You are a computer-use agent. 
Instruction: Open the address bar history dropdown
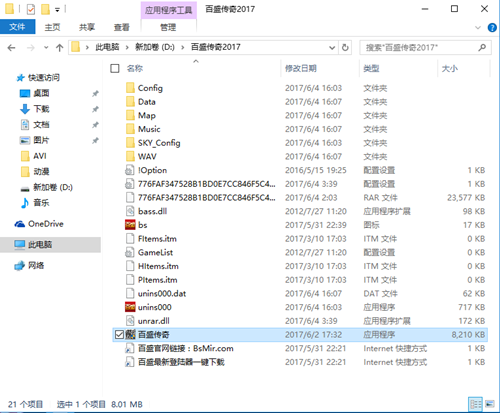click(x=332, y=48)
